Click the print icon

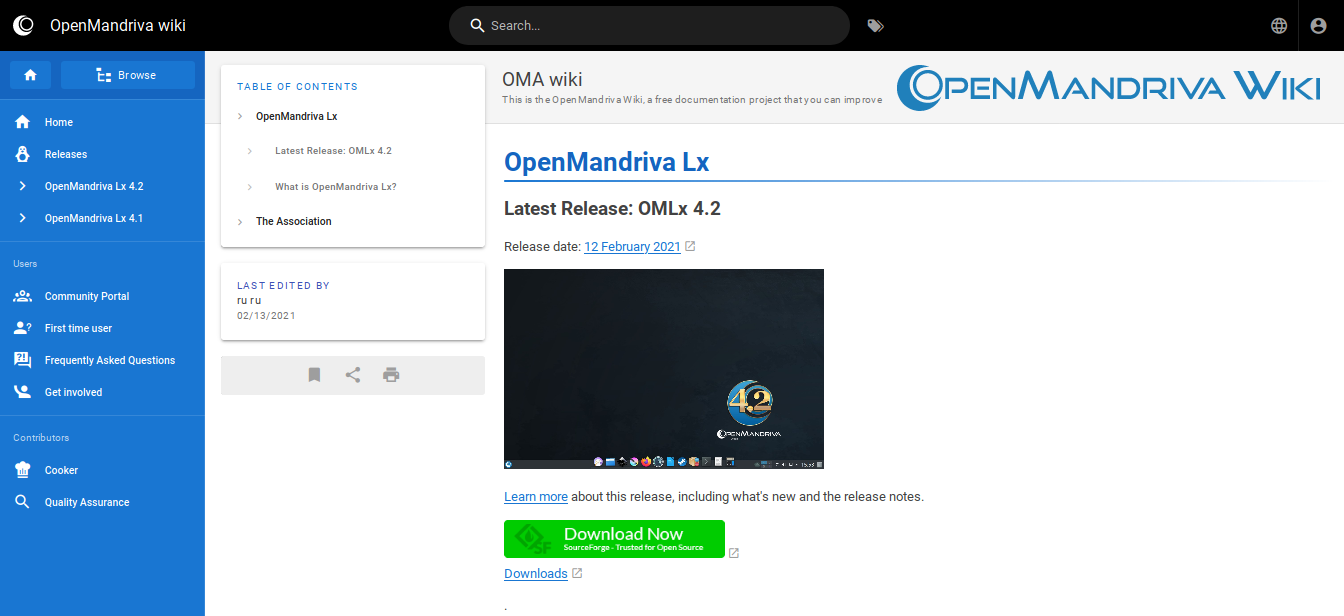pos(391,375)
